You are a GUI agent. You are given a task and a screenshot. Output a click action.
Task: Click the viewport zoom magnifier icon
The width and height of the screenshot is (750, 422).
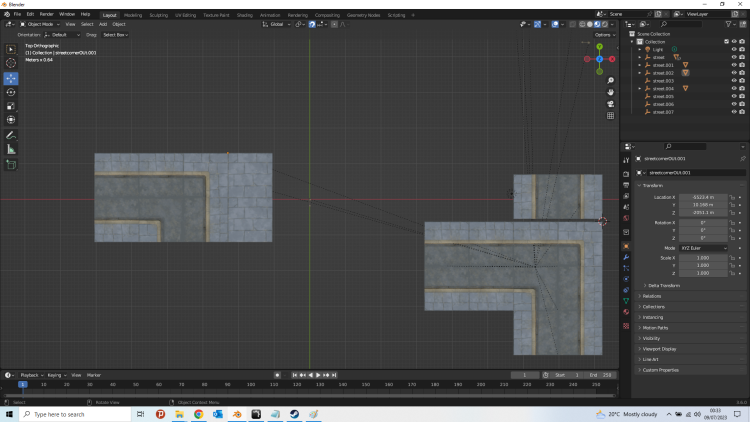coord(610,80)
